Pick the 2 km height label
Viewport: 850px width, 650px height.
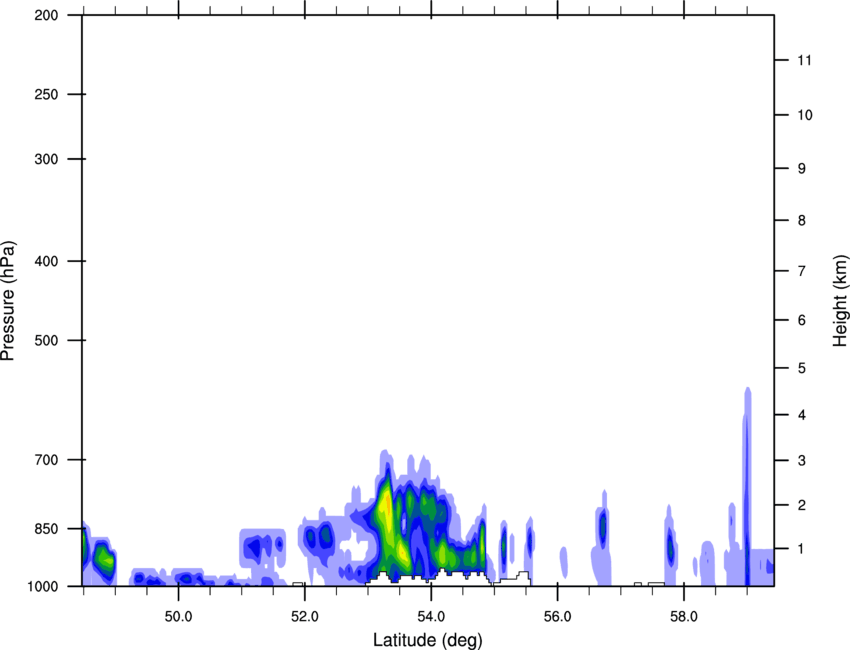802,505
